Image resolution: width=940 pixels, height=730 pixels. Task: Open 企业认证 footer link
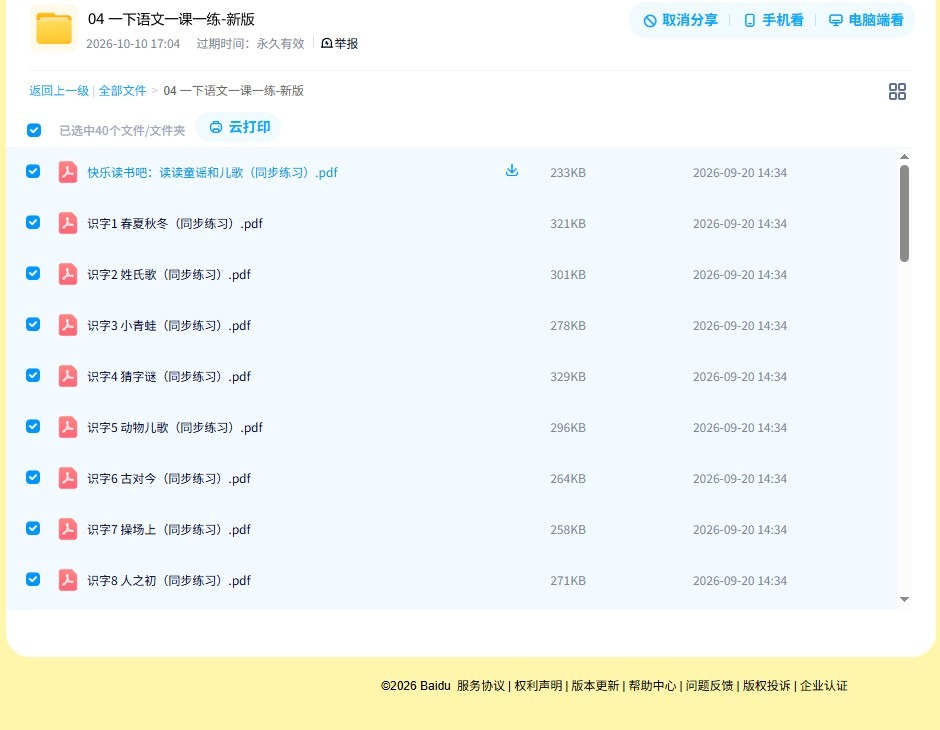tap(824, 686)
